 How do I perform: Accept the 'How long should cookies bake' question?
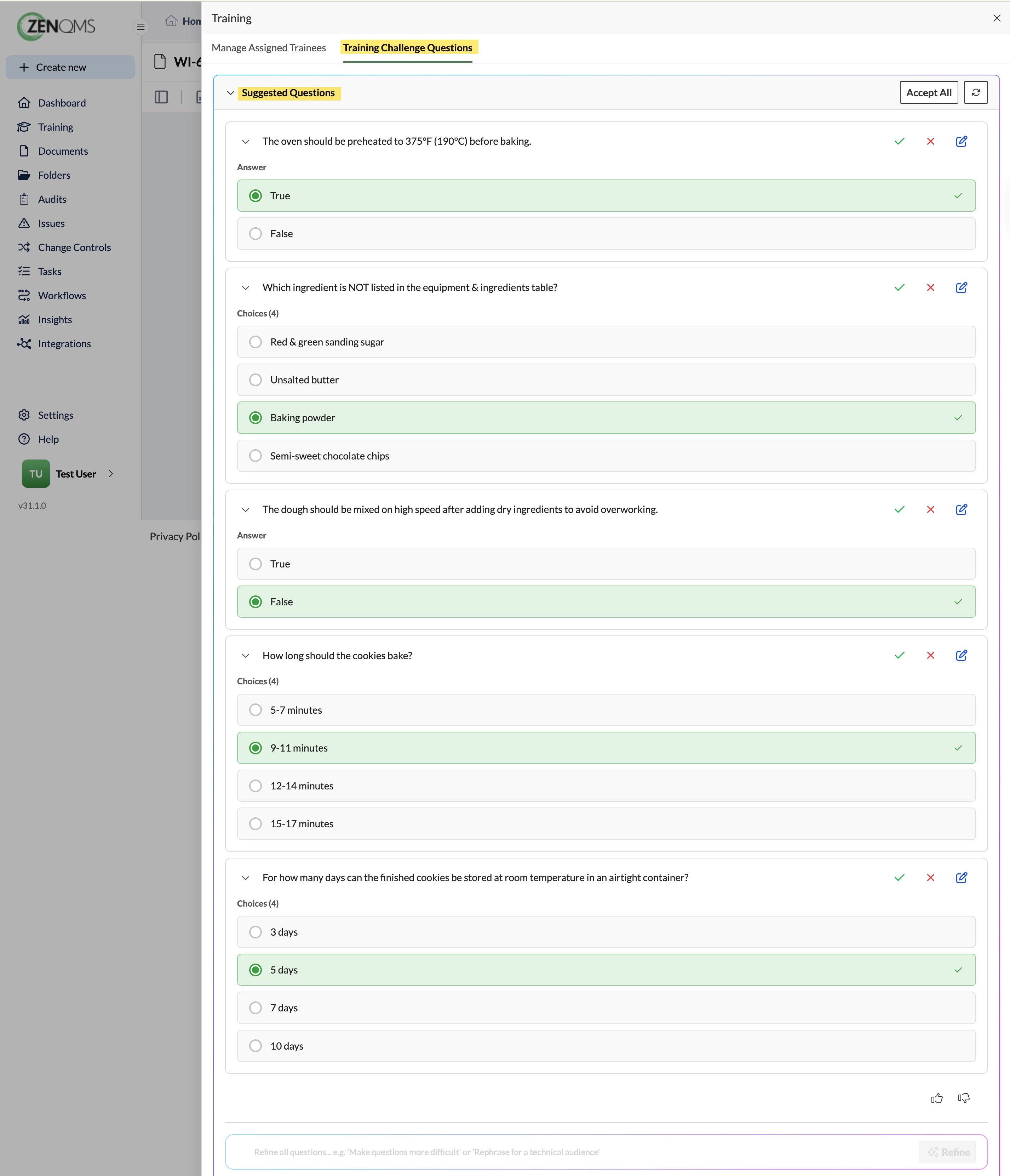click(899, 656)
